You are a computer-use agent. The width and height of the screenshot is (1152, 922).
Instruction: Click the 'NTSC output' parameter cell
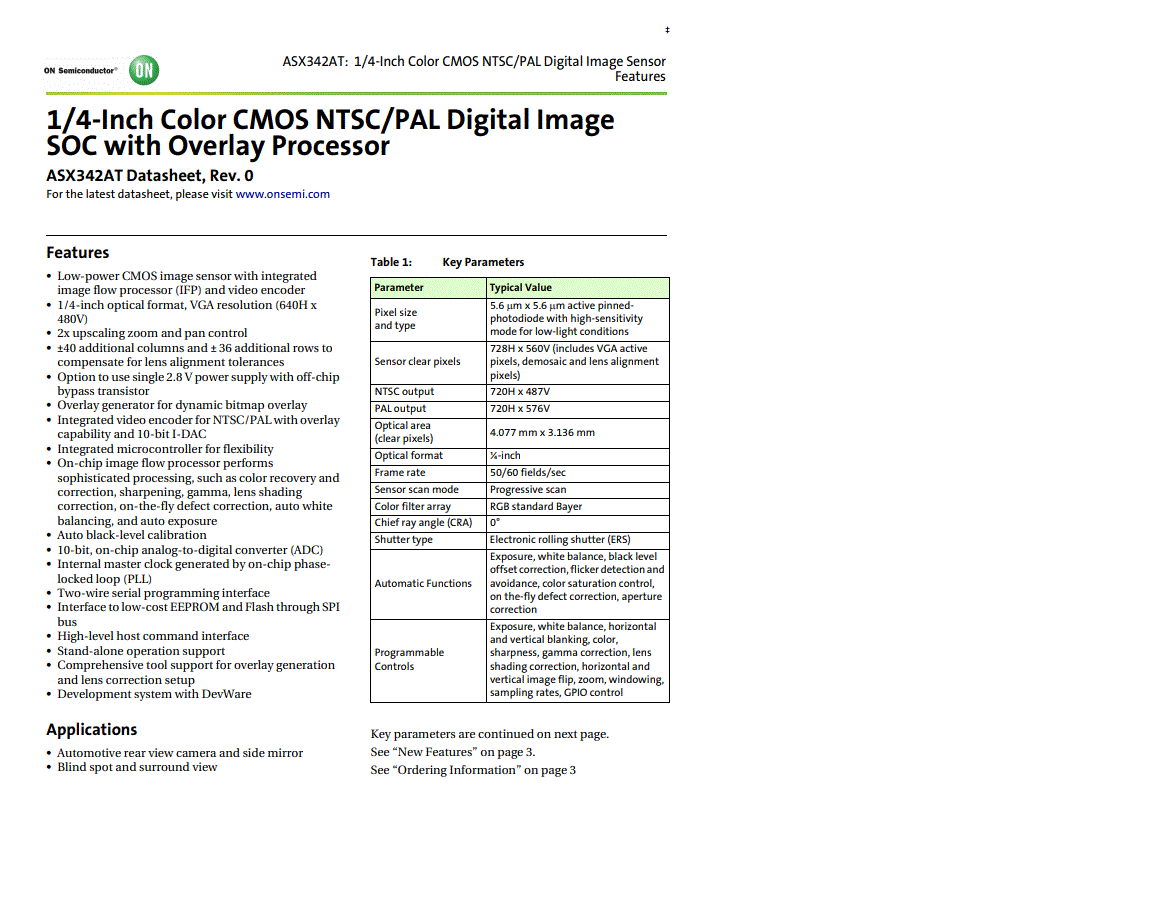pyautogui.click(x=428, y=392)
